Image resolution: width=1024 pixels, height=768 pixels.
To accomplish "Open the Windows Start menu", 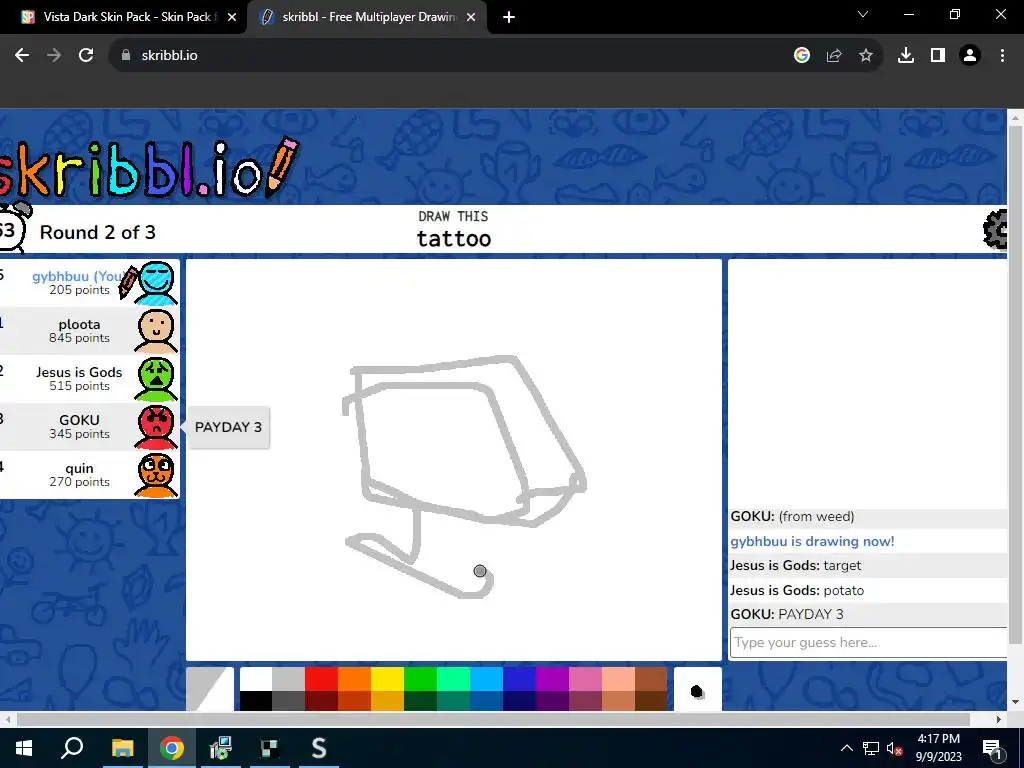I will coord(24,748).
